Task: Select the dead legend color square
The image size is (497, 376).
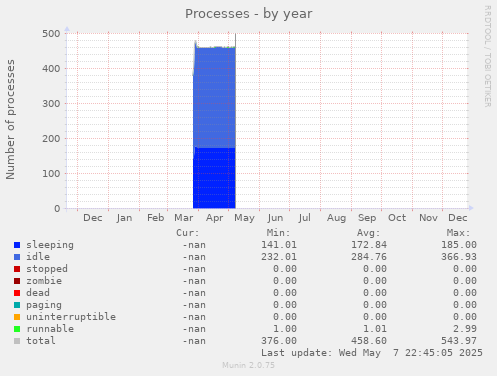Action: point(17,293)
